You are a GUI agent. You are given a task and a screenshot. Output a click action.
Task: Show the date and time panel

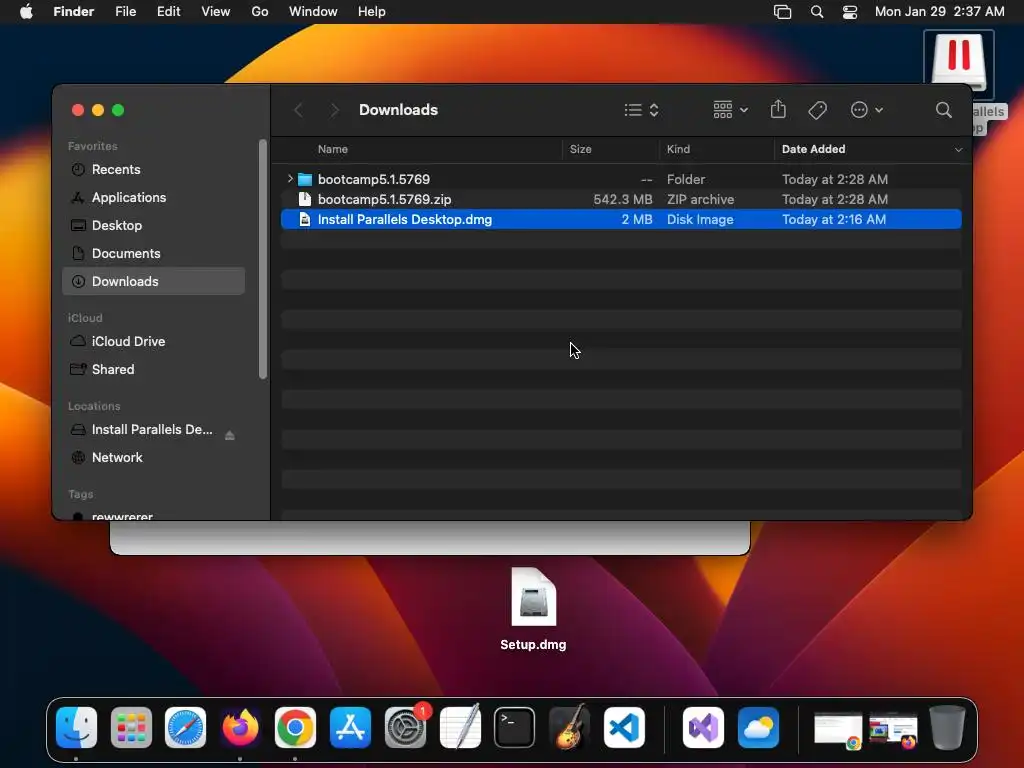click(x=939, y=12)
